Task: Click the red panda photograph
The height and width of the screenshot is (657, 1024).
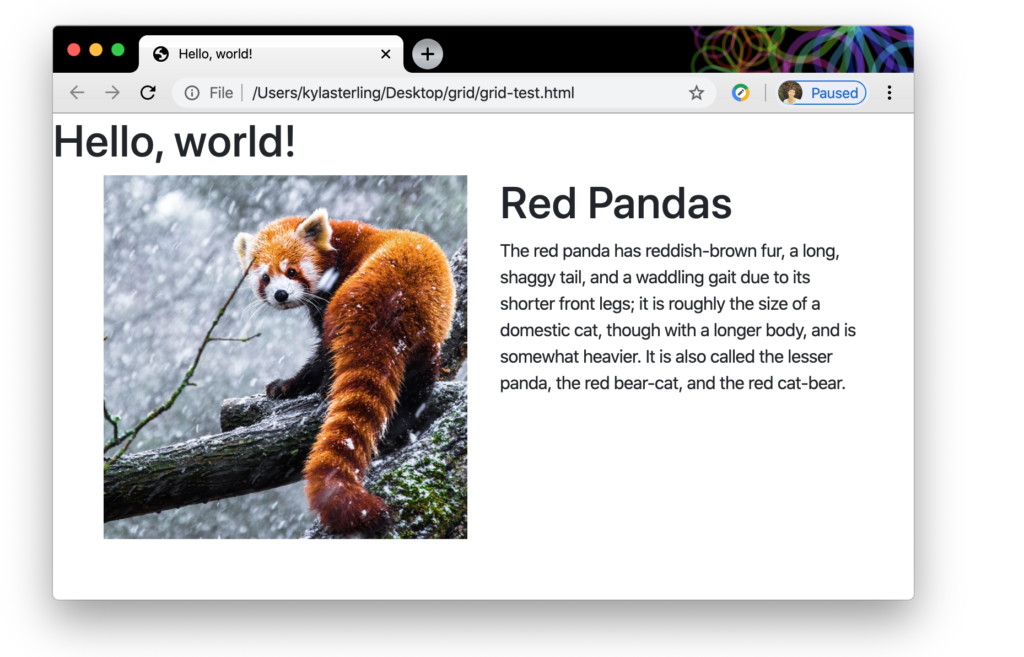Action: coord(284,356)
